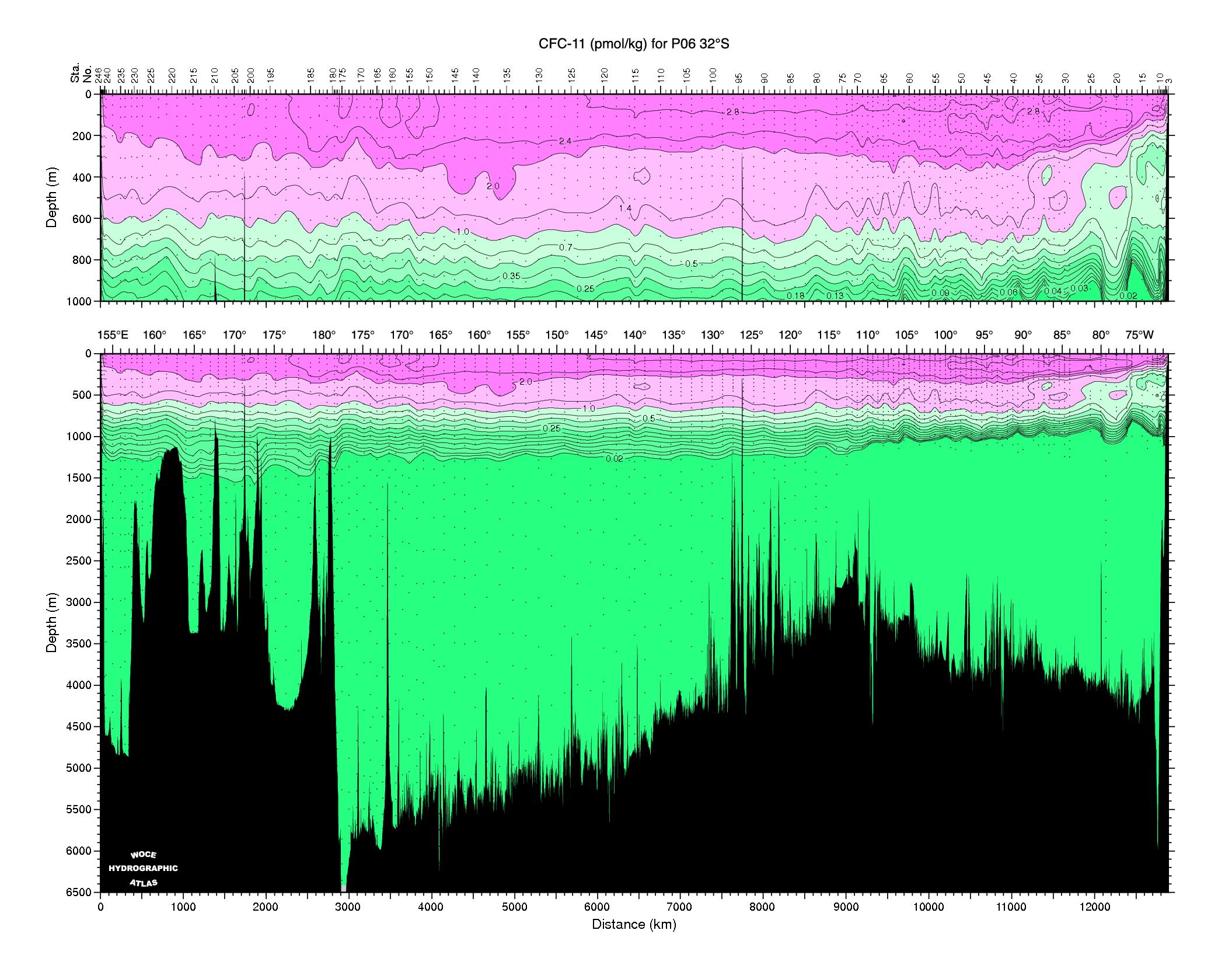Click the "90°" longitude label
The width and height of the screenshot is (1232, 965).
point(1023,335)
